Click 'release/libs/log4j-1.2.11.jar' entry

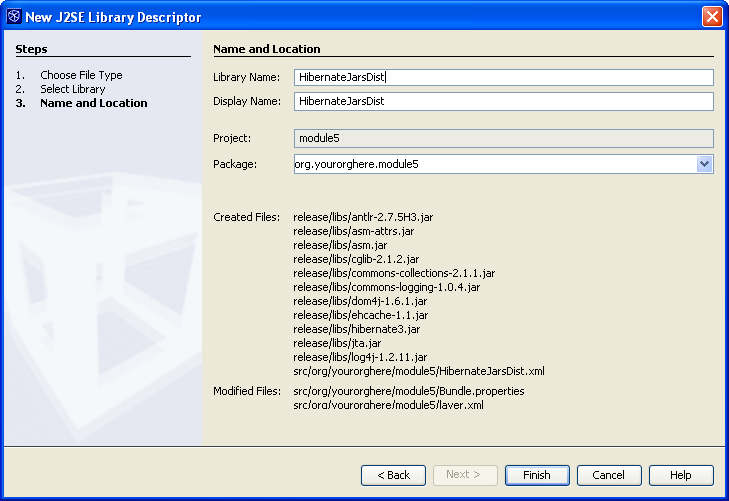click(x=360, y=357)
